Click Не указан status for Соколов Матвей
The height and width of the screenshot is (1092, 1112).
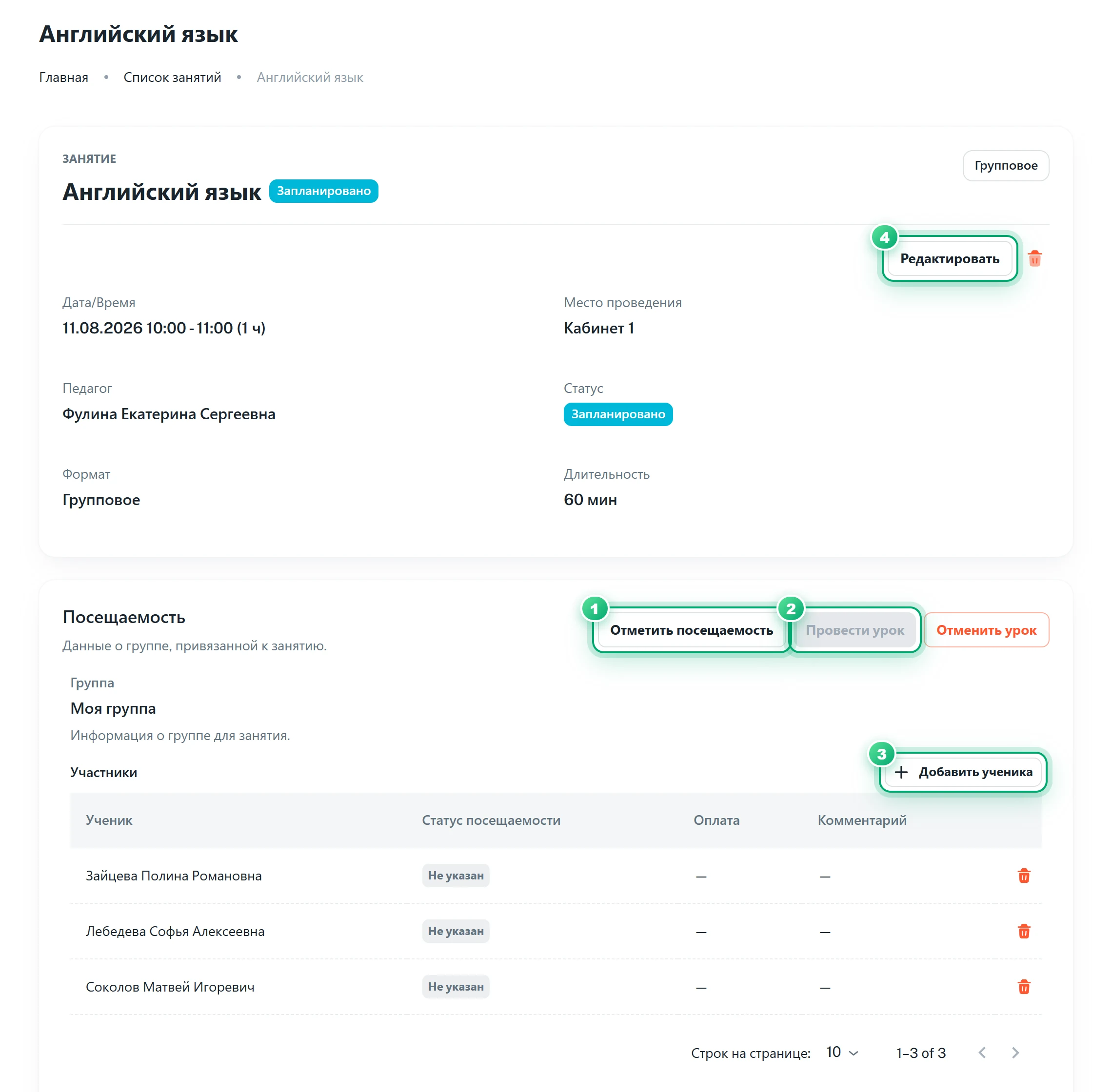pos(456,987)
